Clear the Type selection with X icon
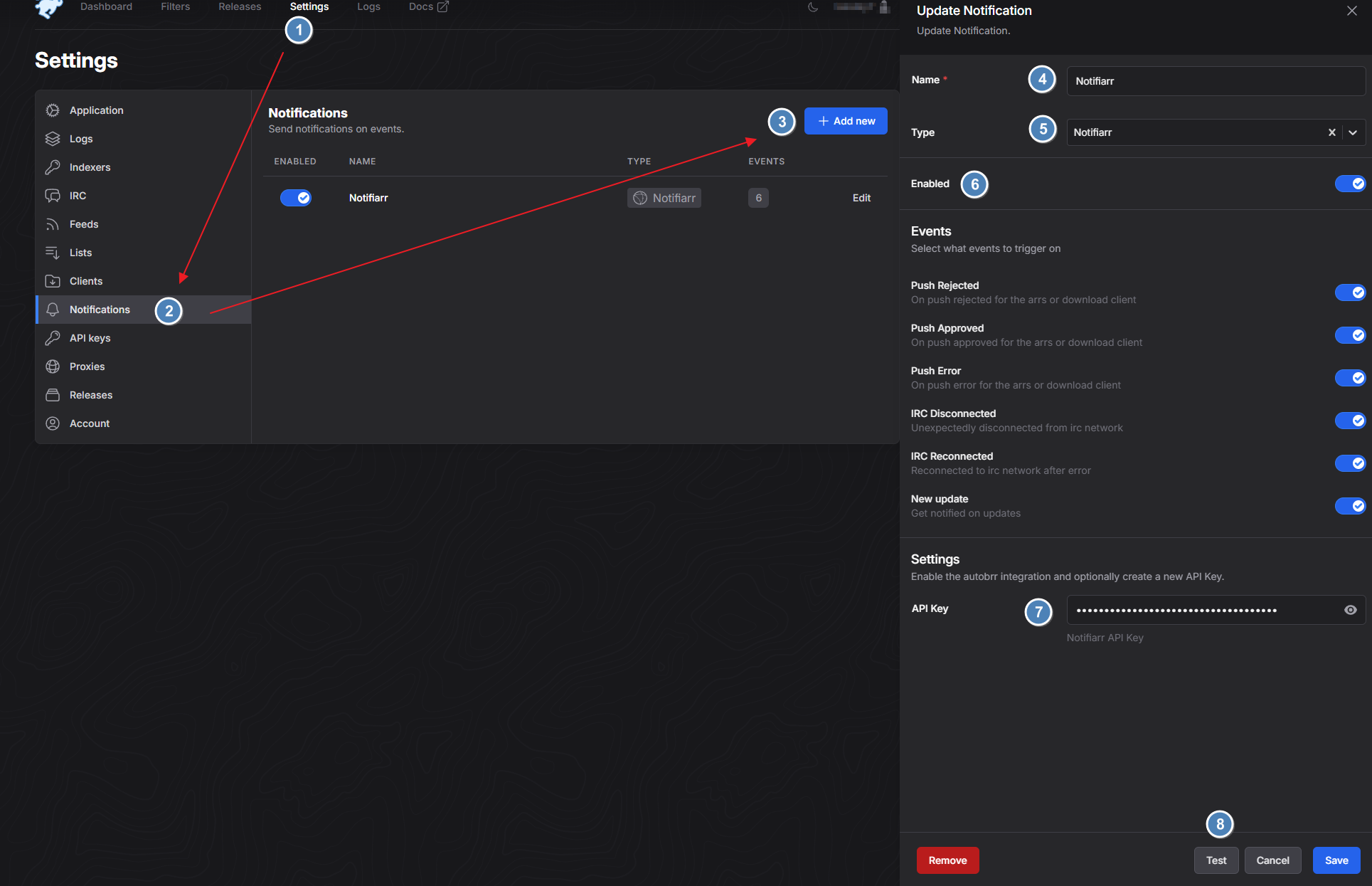1372x886 pixels. click(1332, 132)
